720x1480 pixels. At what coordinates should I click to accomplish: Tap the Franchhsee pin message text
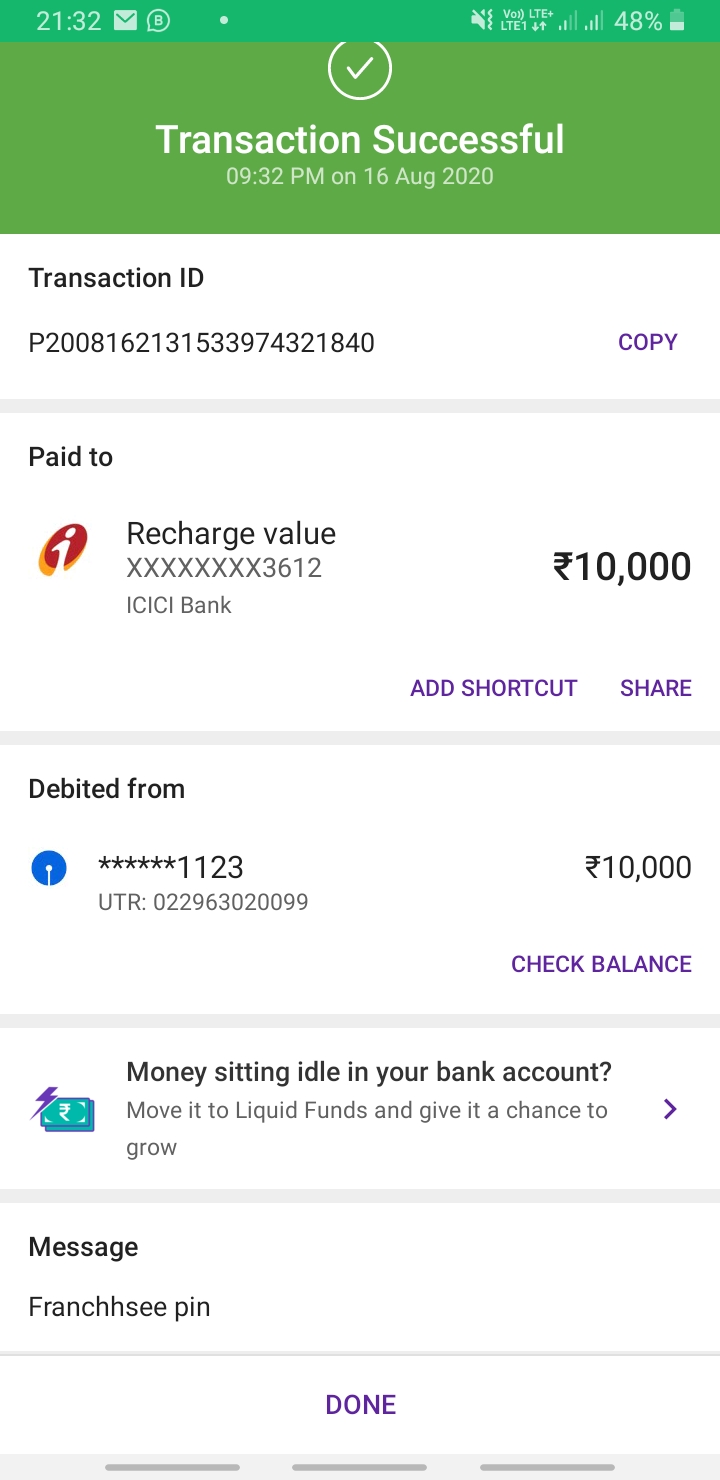point(119,1307)
